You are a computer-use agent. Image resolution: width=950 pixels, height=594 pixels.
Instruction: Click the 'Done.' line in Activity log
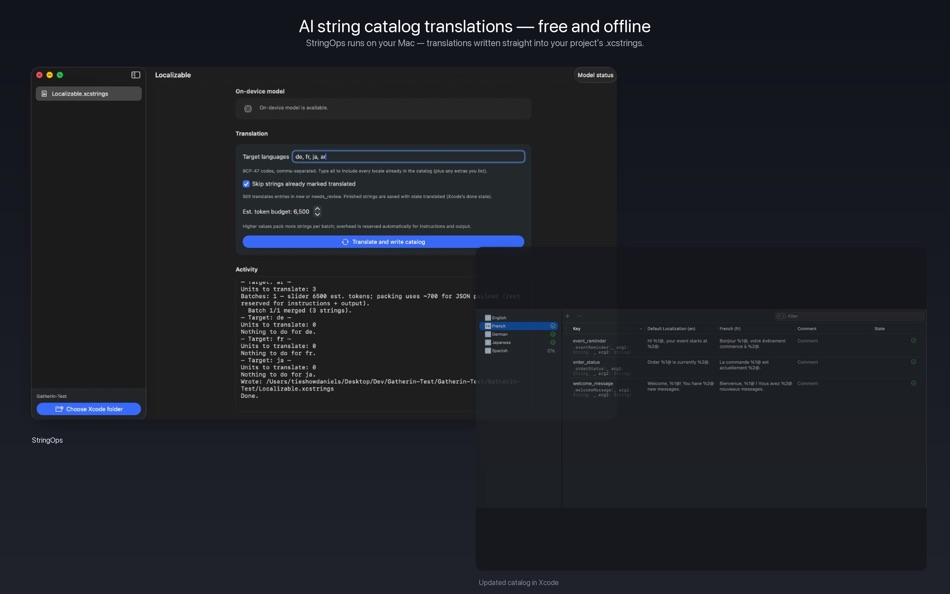point(249,396)
